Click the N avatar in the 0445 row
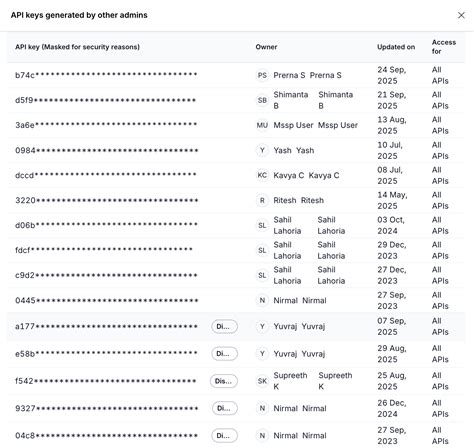Viewport: 474px width, 448px height. [x=262, y=300]
